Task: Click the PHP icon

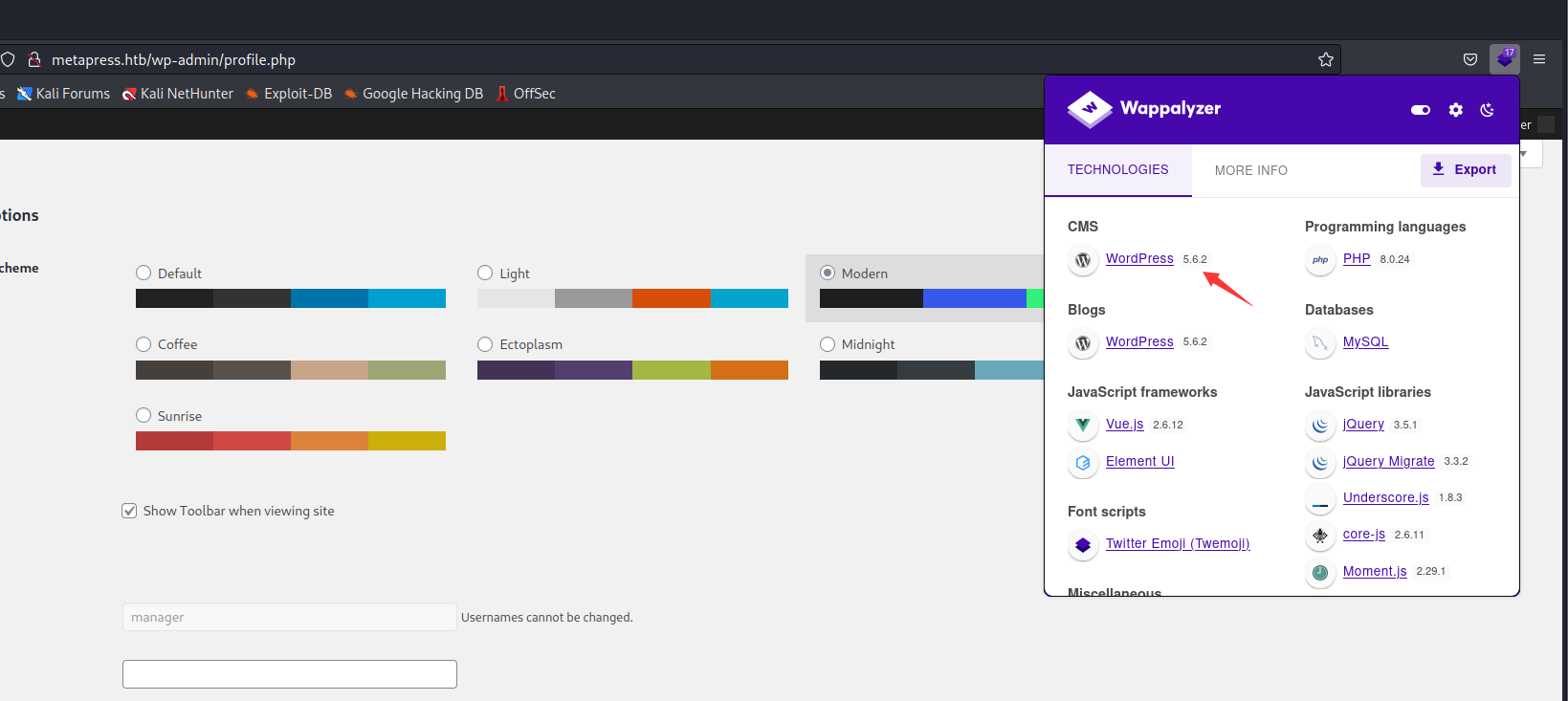Action: 1320,259
